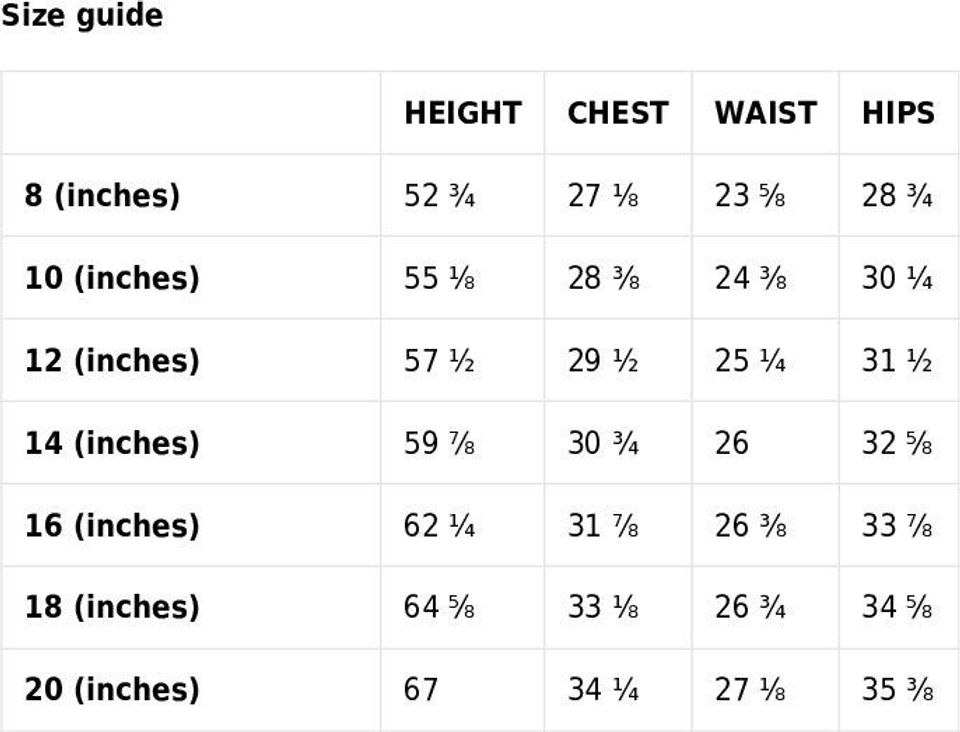Click the waist value 26 for size 14

pos(731,443)
